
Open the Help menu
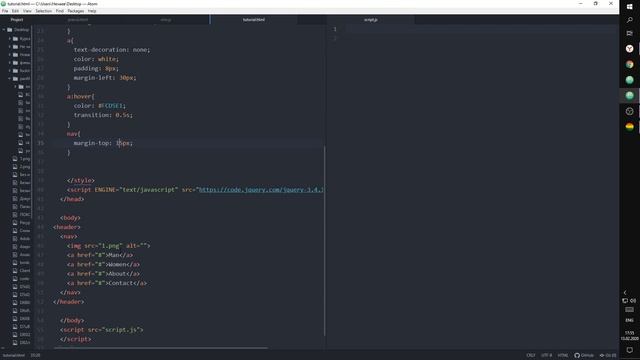click(x=92, y=11)
